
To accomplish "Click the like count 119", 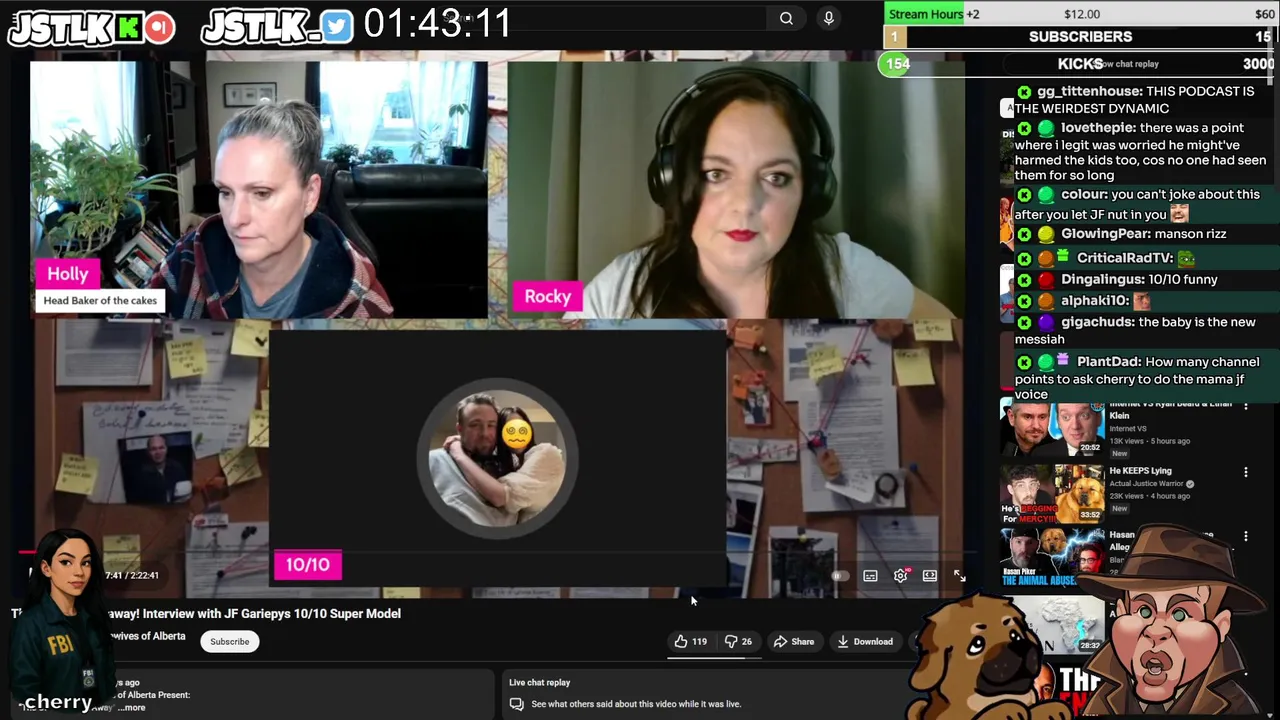I will pos(699,642).
